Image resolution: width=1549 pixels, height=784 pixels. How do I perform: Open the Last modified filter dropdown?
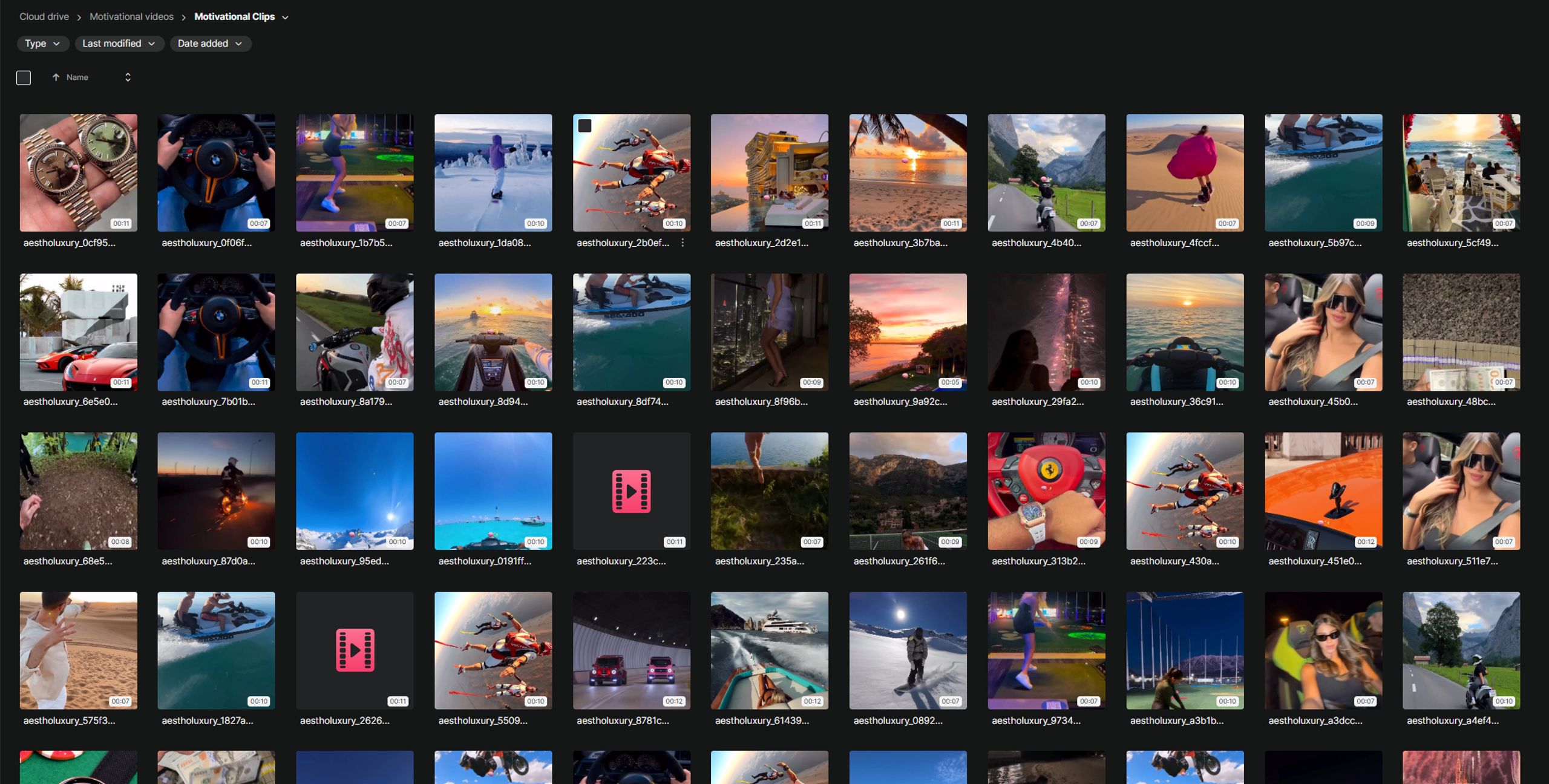[119, 44]
